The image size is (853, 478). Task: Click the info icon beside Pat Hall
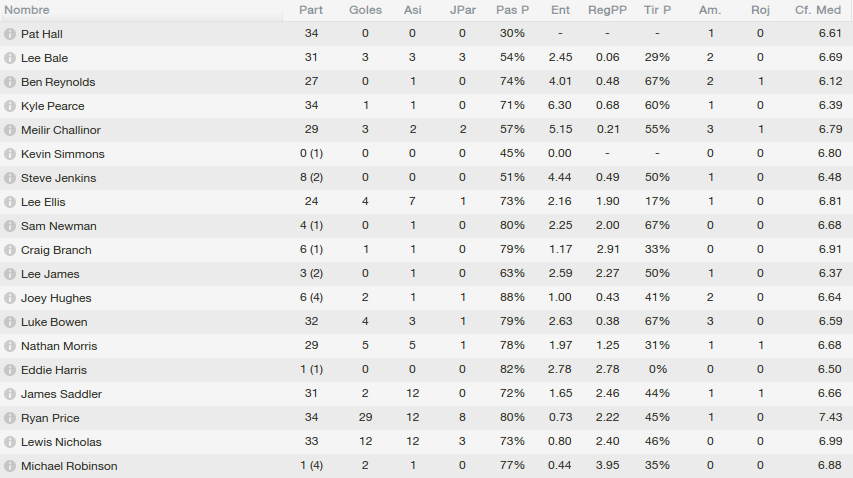[x=9, y=34]
